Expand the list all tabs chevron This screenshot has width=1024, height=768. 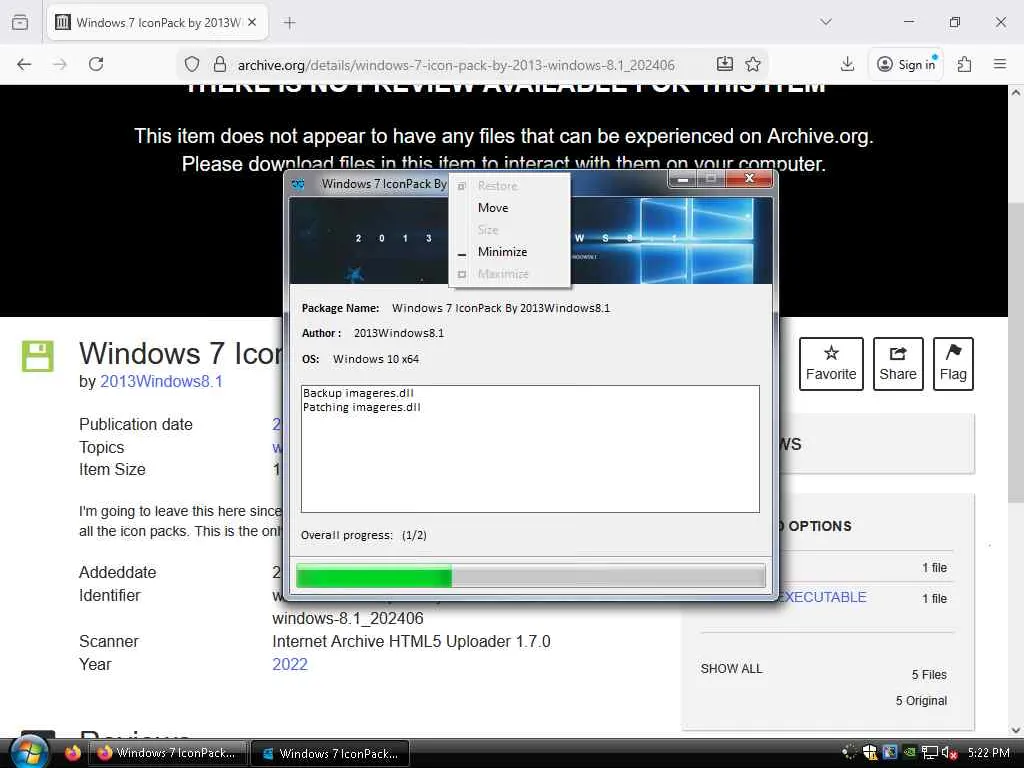coord(825,22)
